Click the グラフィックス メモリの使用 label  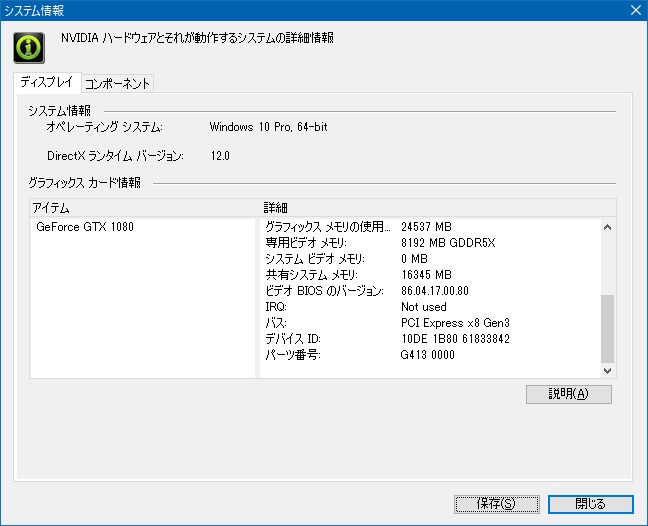327,227
